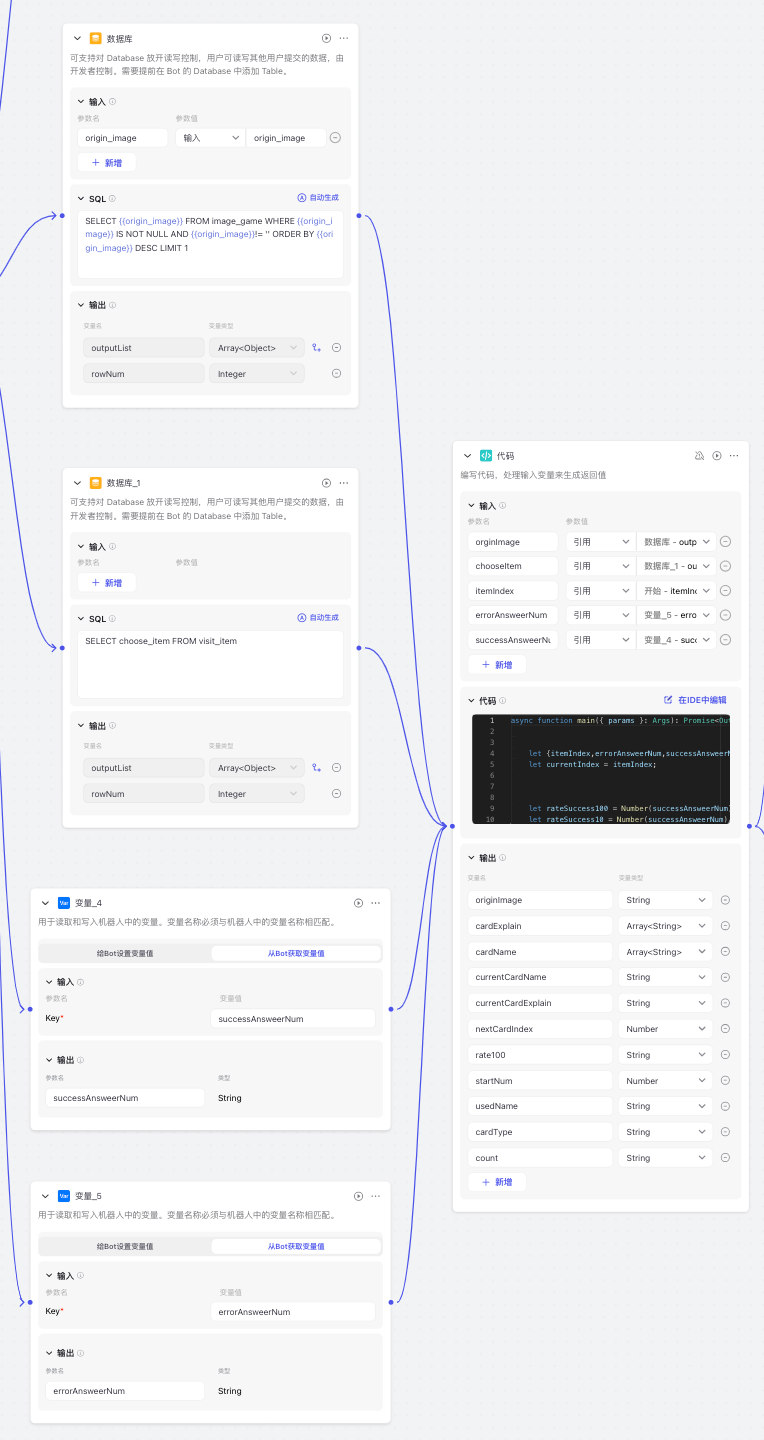This screenshot has width=764, height=1440.
Task: Open 引用 dropdown for orginImage input
Action: [600, 541]
